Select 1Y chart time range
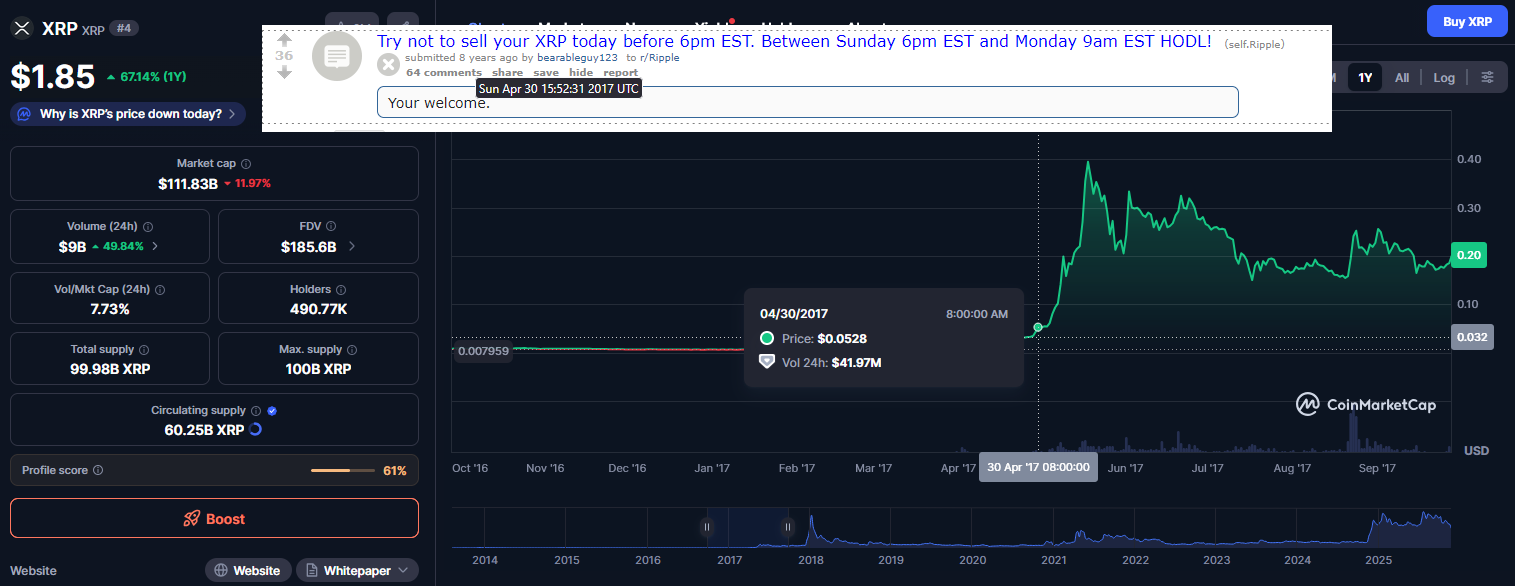 (1364, 78)
